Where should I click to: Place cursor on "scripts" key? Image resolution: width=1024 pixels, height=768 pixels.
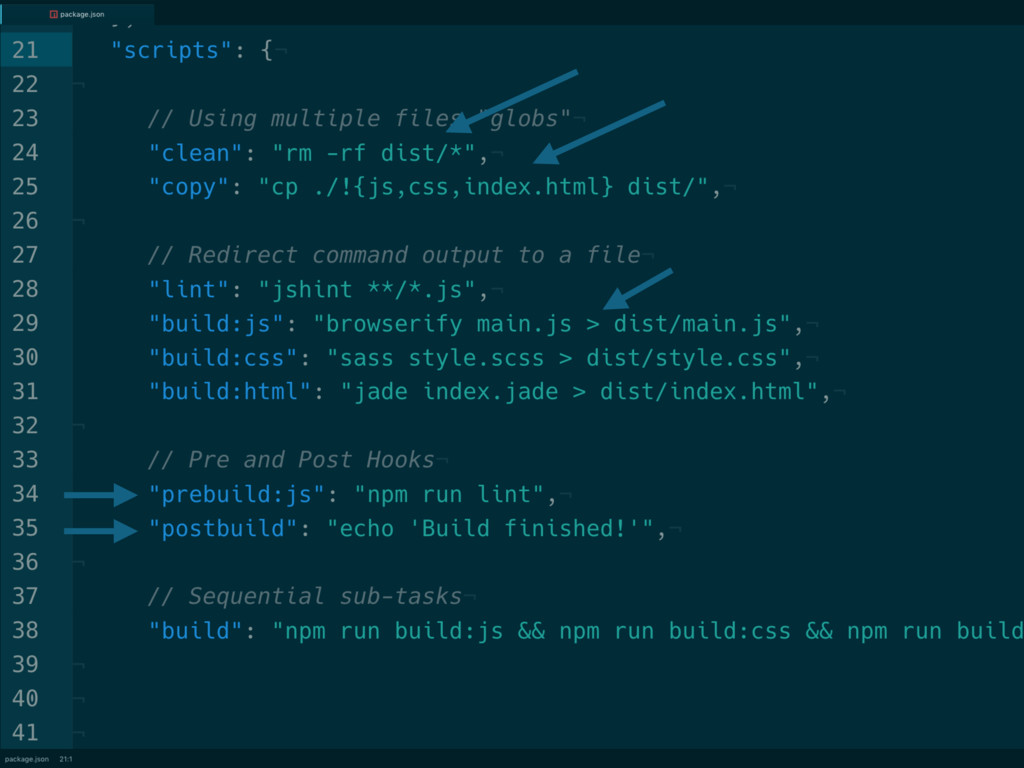pyautogui.click(x=171, y=50)
